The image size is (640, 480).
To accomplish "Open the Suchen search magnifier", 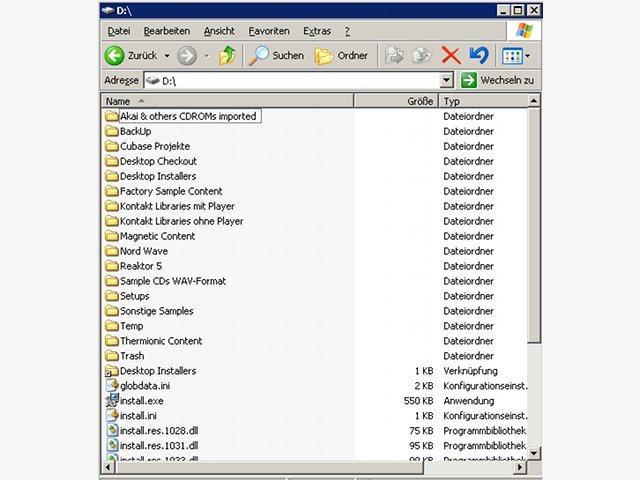I will 259,56.
